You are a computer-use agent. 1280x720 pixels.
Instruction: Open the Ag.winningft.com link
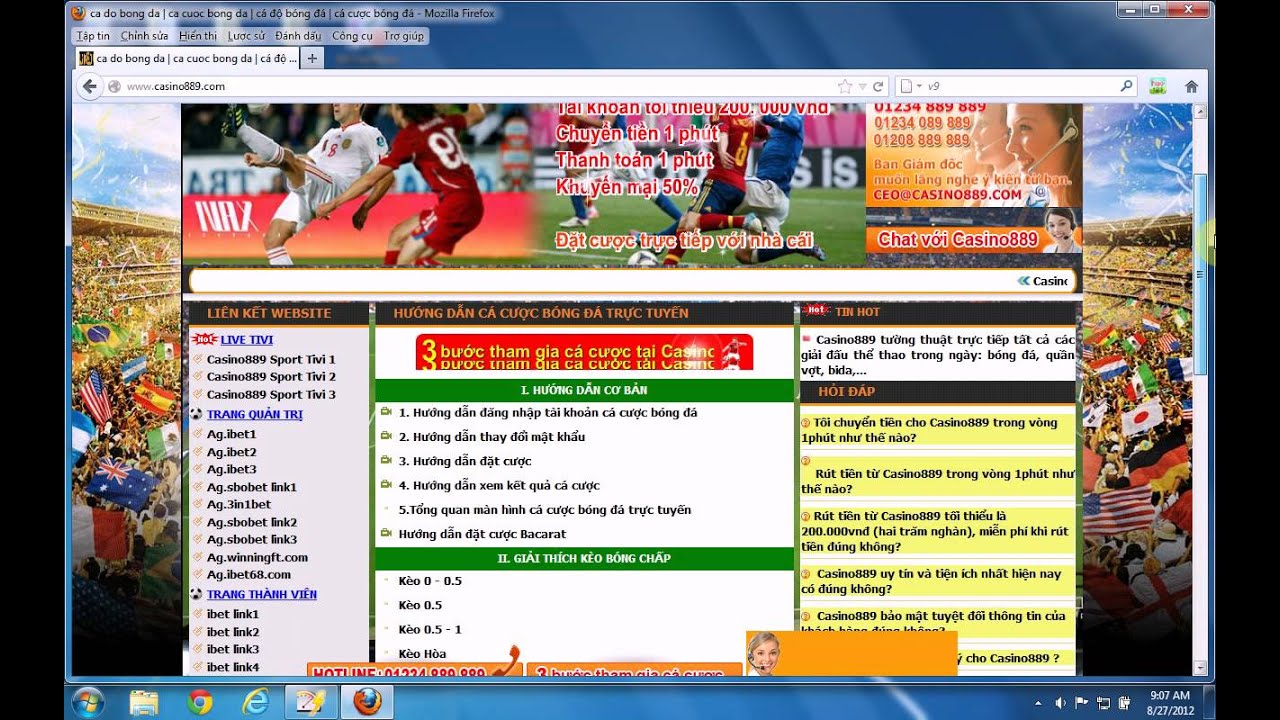(x=257, y=557)
